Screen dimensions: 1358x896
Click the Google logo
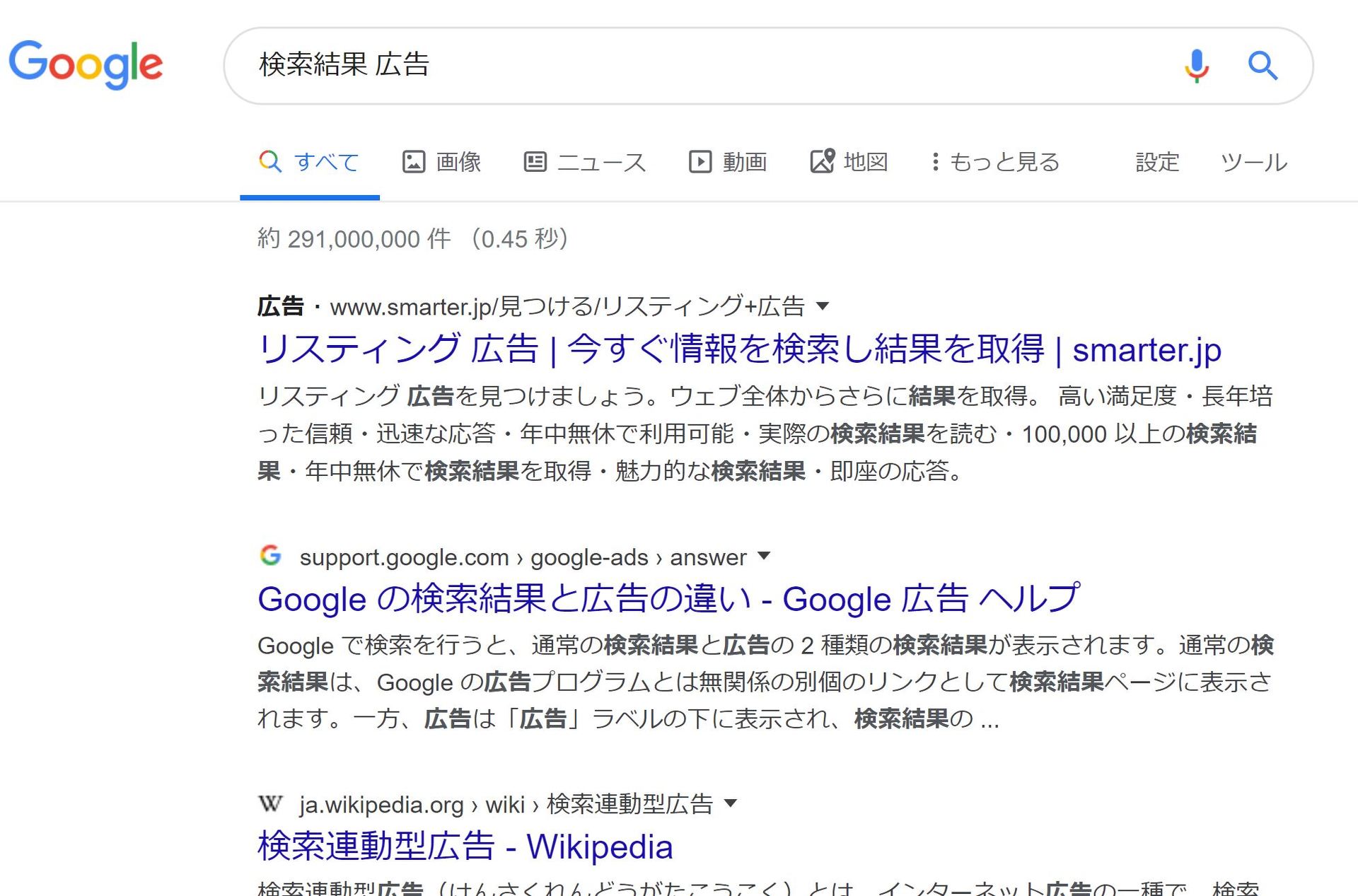[86, 64]
